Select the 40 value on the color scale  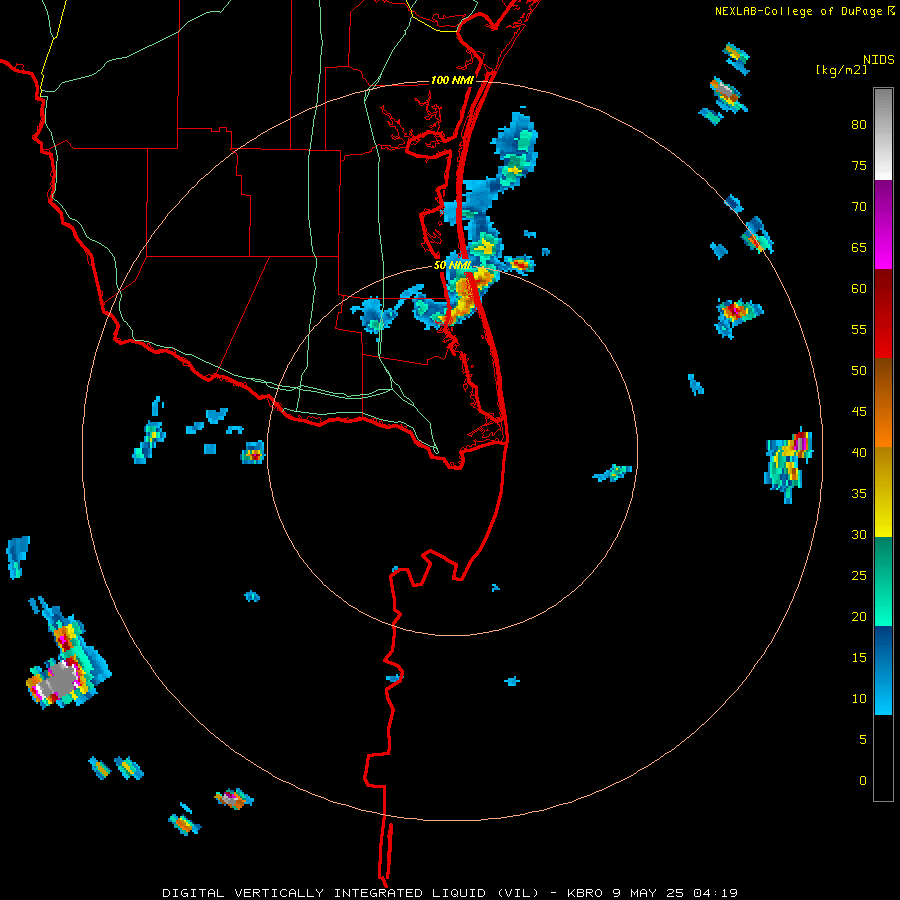pyautogui.click(x=859, y=452)
